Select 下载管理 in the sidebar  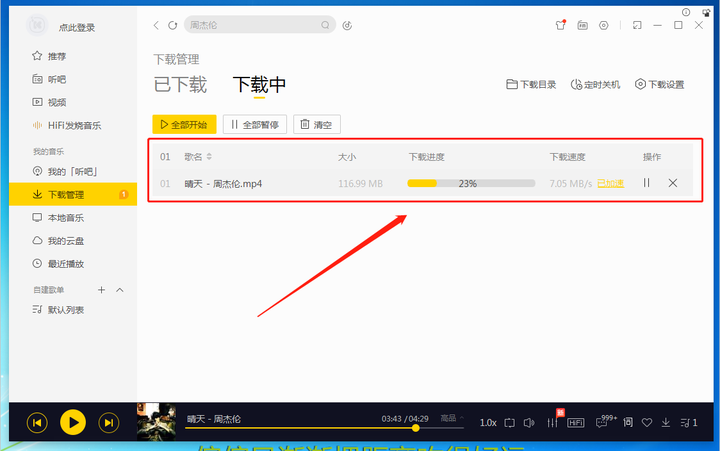[x=73, y=194]
